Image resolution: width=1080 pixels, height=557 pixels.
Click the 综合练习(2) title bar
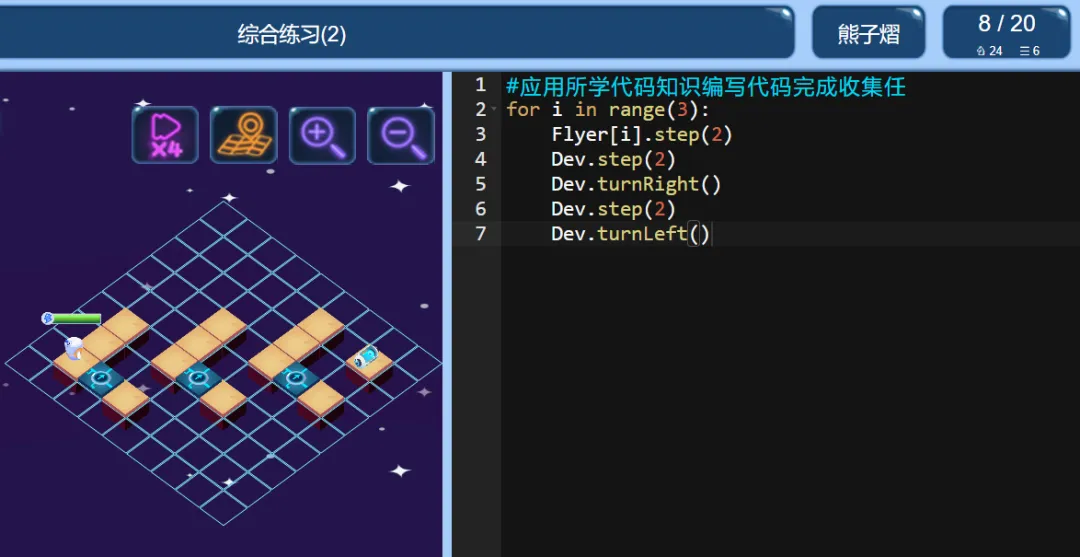coord(397,33)
